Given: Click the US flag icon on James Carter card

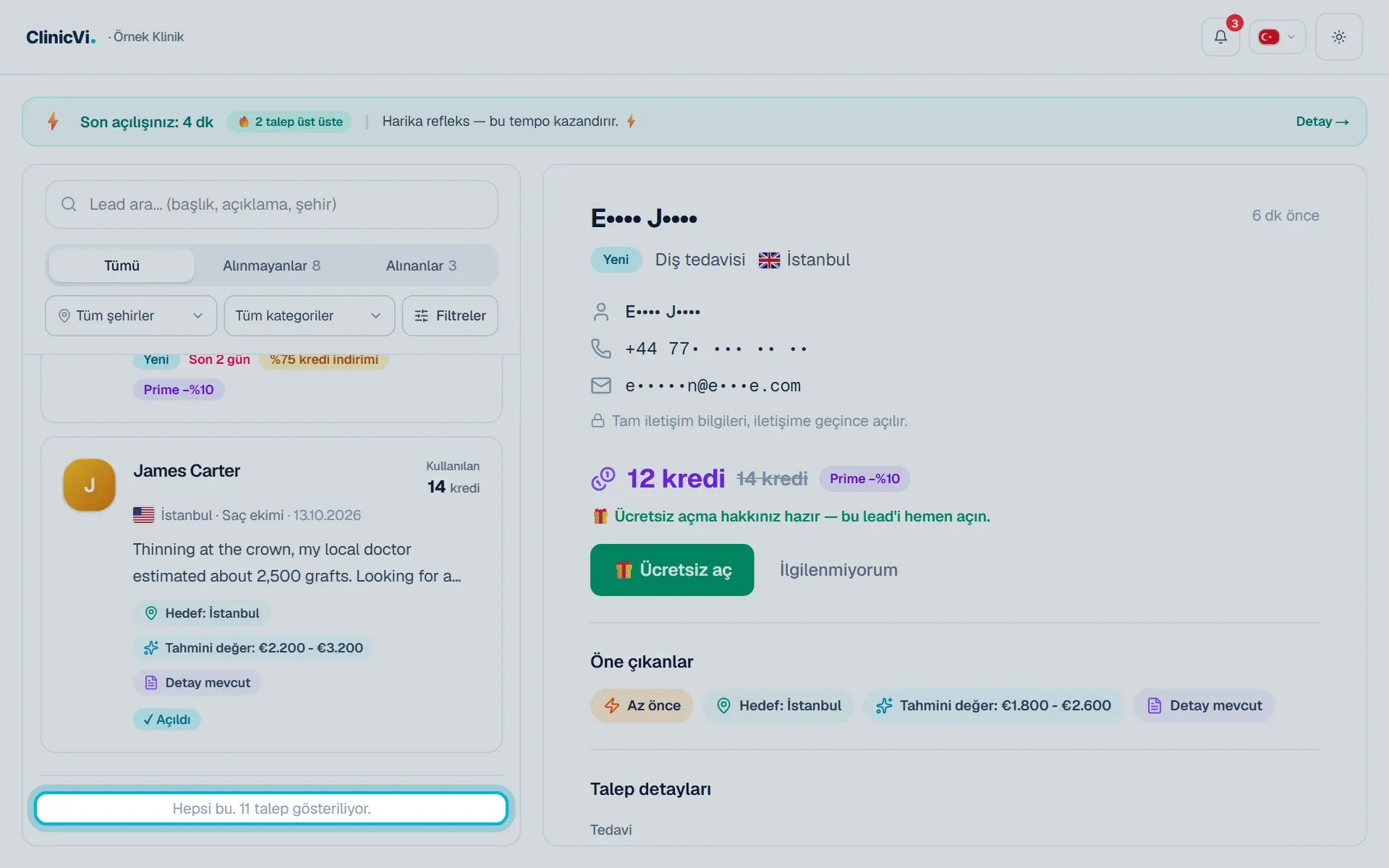Looking at the screenshot, I should pyautogui.click(x=143, y=515).
